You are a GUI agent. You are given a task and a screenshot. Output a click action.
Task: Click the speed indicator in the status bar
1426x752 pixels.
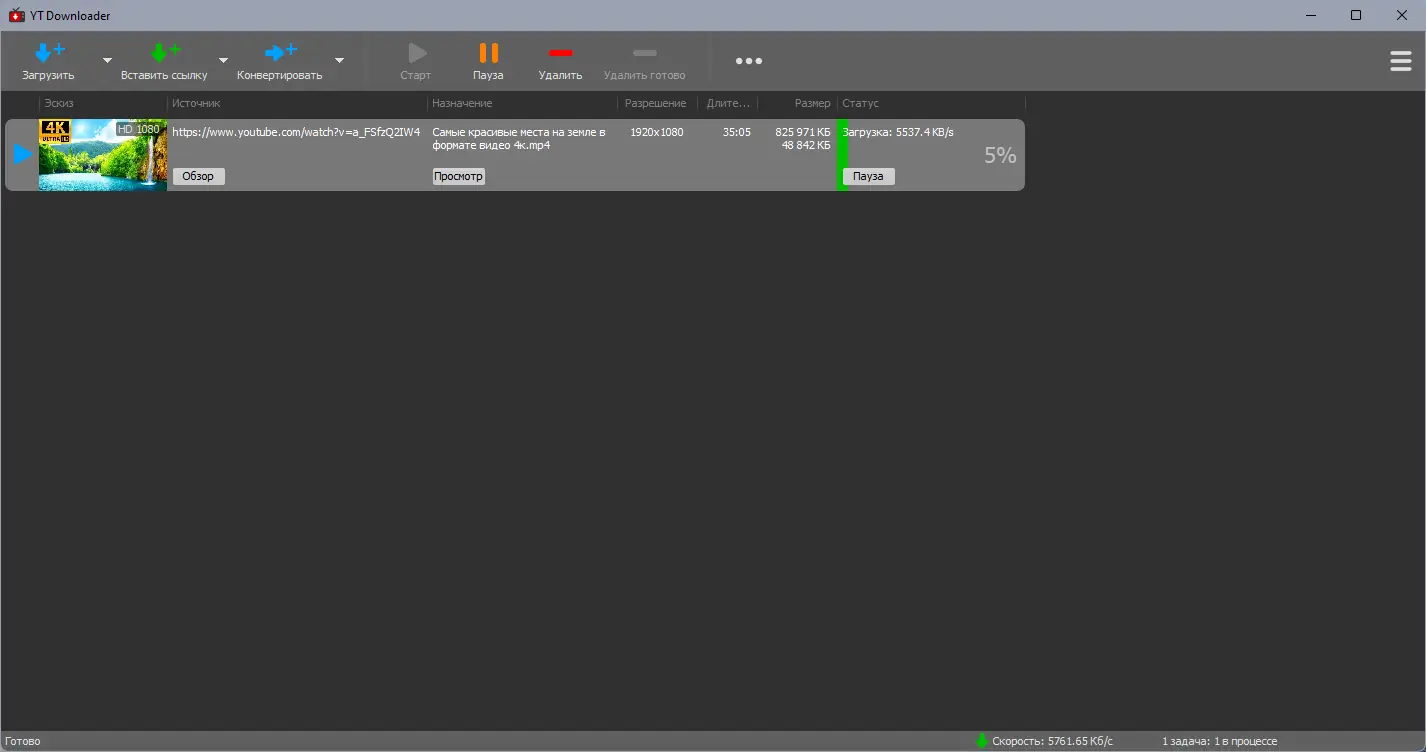(1048, 741)
